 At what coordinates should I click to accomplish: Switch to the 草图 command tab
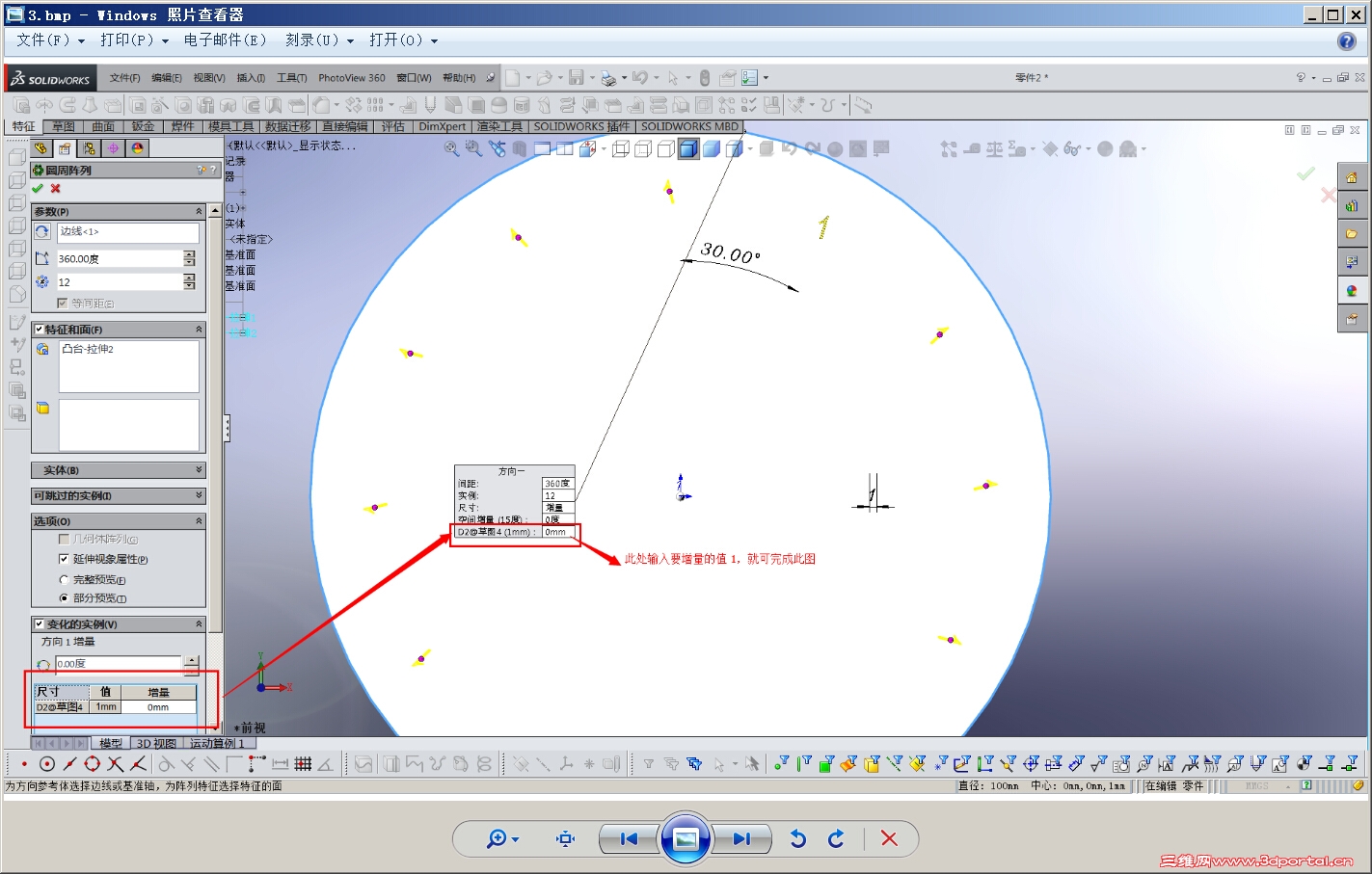tap(64, 126)
